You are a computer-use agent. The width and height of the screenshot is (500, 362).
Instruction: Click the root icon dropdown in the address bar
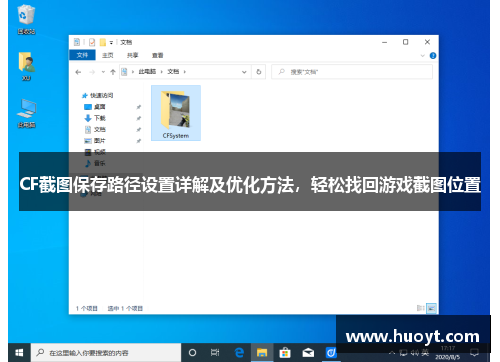(133, 72)
